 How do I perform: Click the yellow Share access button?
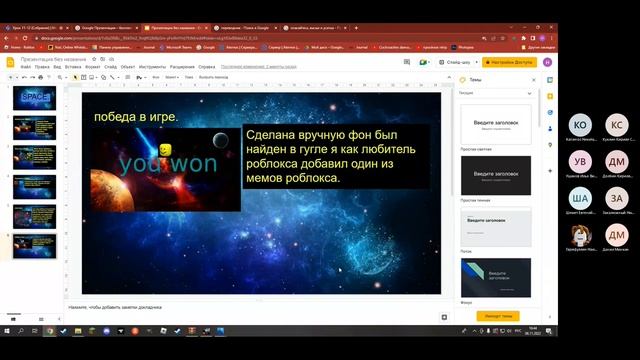(x=509, y=62)
